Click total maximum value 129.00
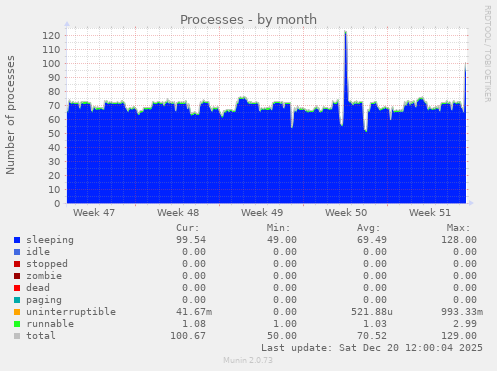 459,336
